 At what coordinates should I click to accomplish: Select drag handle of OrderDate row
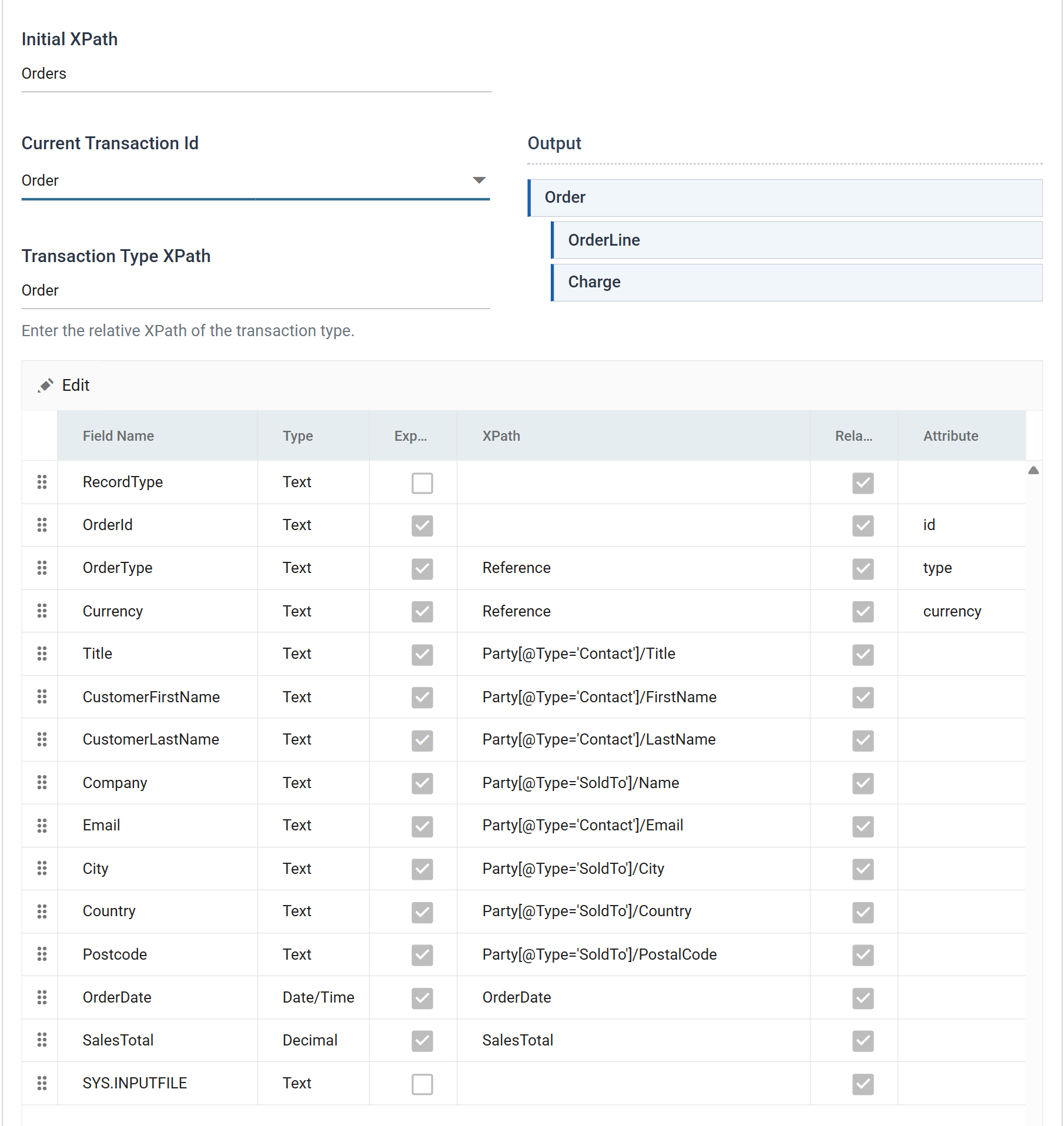(42, 997)
